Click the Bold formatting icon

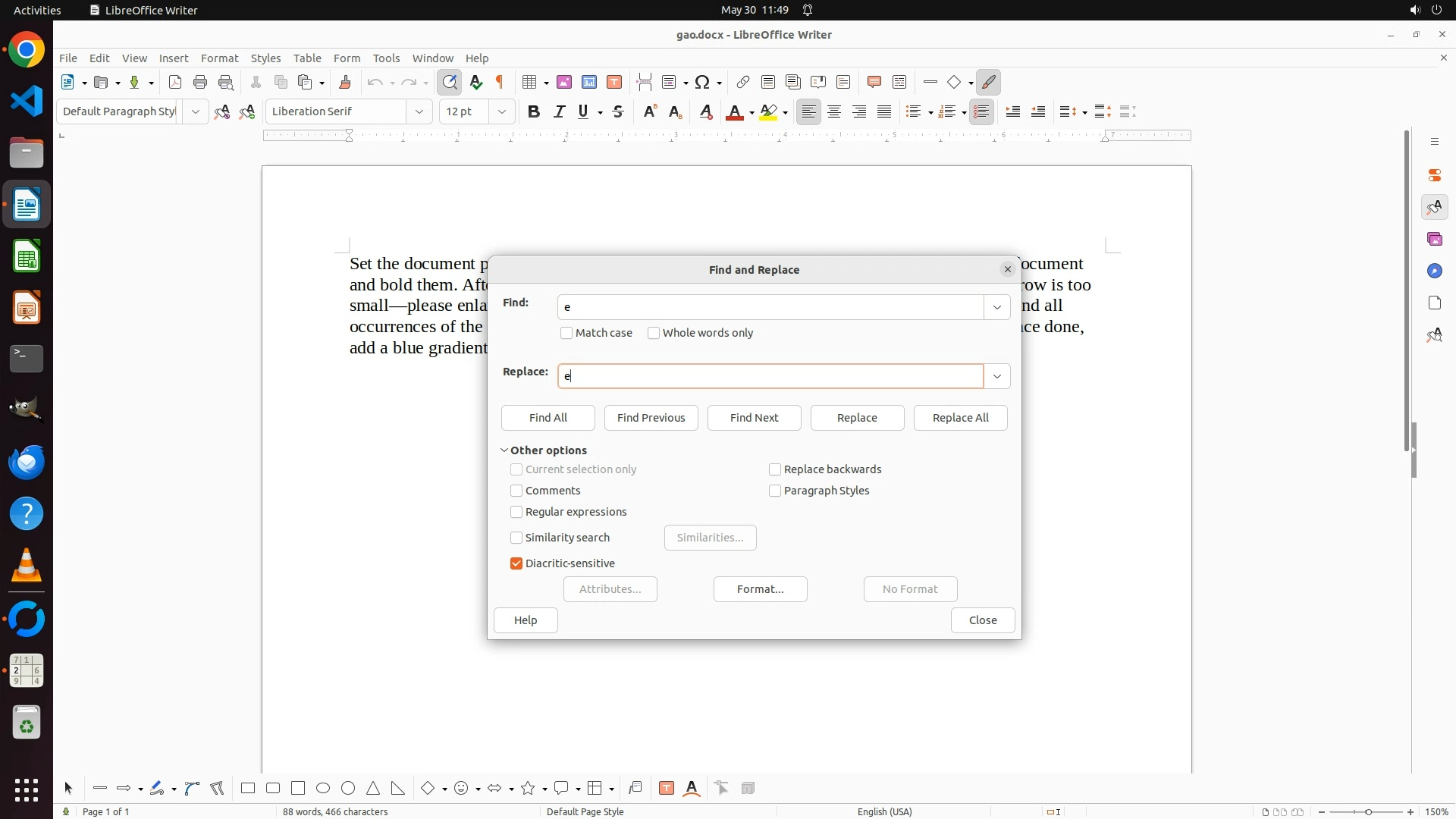[x=534, y=111]
